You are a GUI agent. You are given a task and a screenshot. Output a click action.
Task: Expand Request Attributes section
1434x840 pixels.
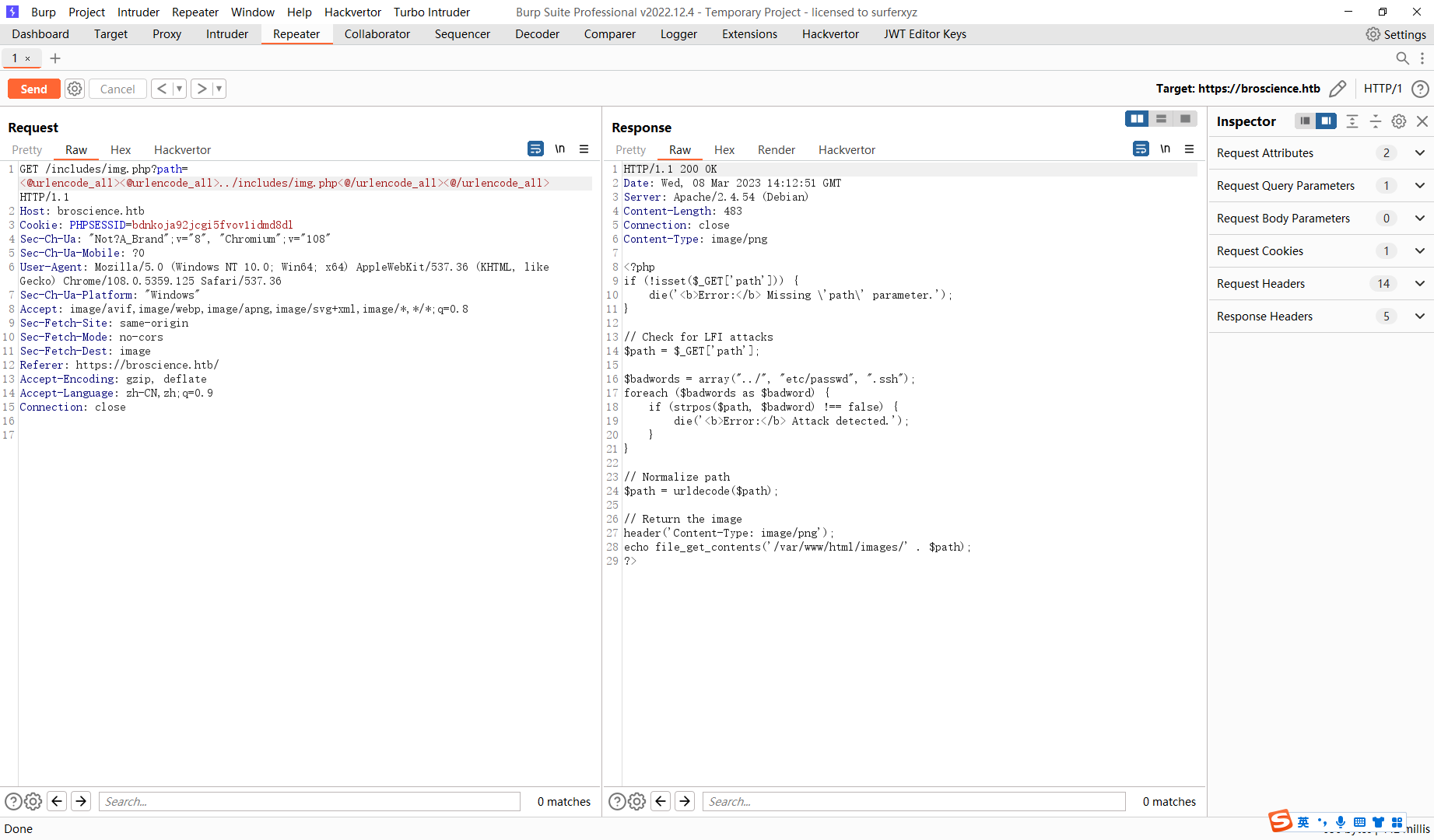[1321, 153]
